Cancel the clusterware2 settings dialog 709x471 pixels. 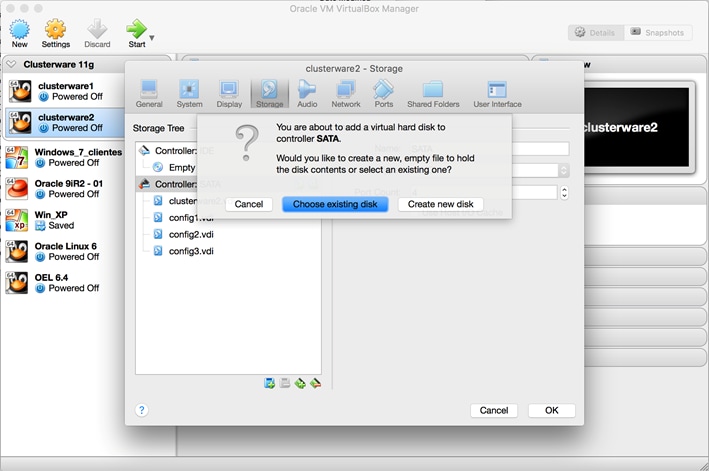click(494, 410)
